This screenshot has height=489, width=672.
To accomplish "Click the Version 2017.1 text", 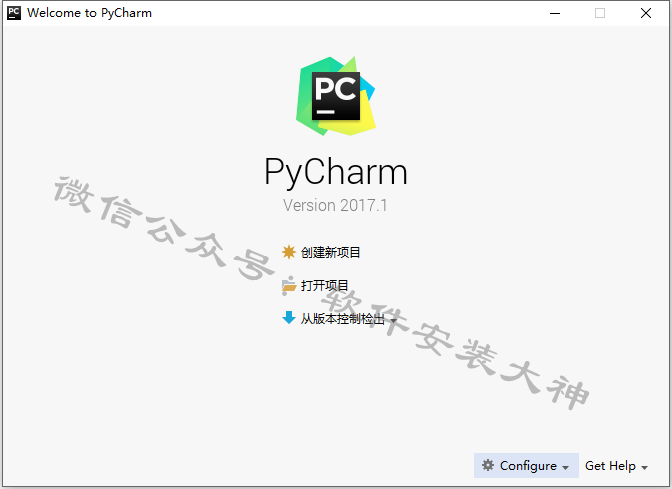I will (335, 205).
